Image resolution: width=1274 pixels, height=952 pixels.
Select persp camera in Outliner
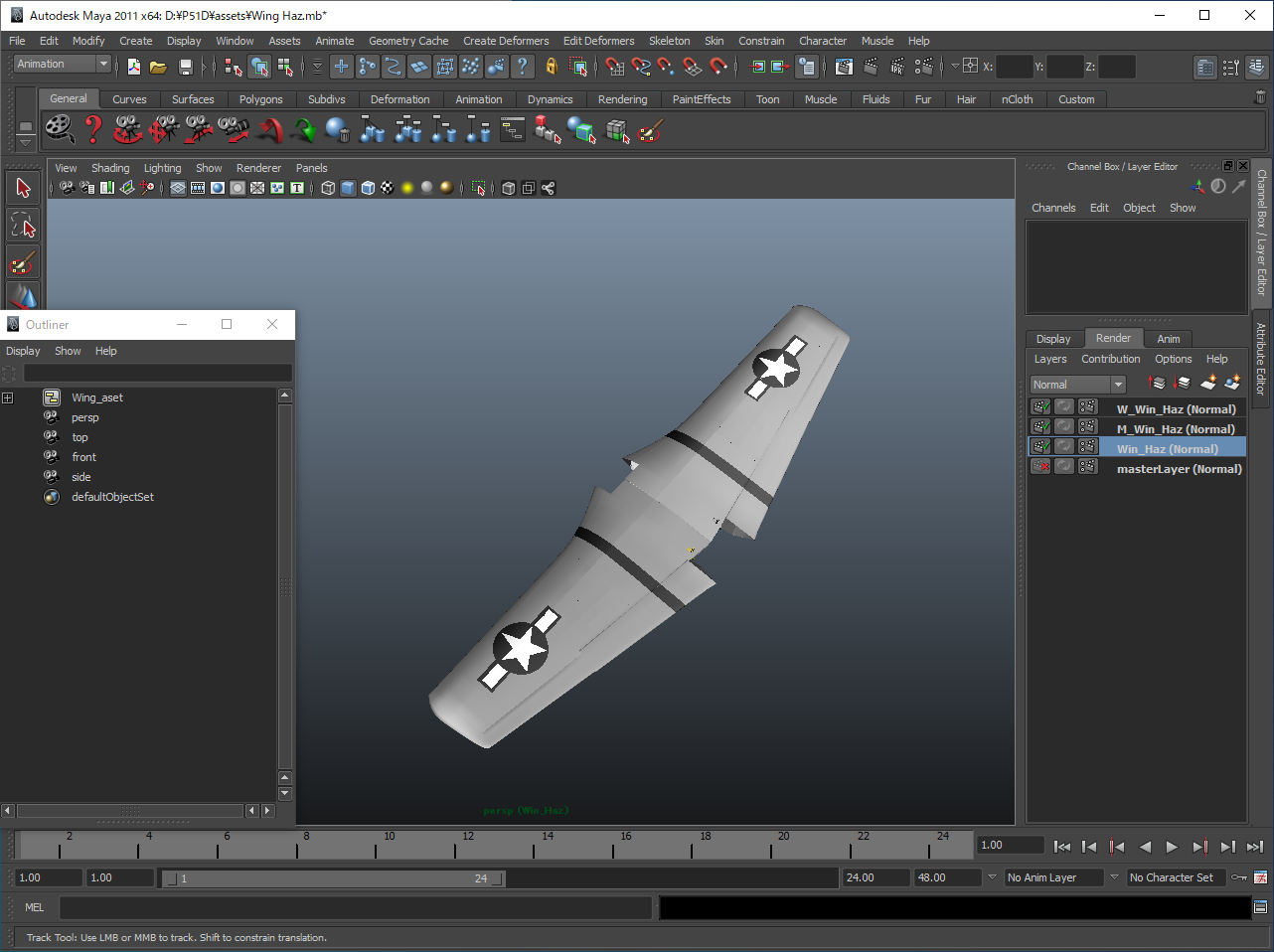point(84,417)
